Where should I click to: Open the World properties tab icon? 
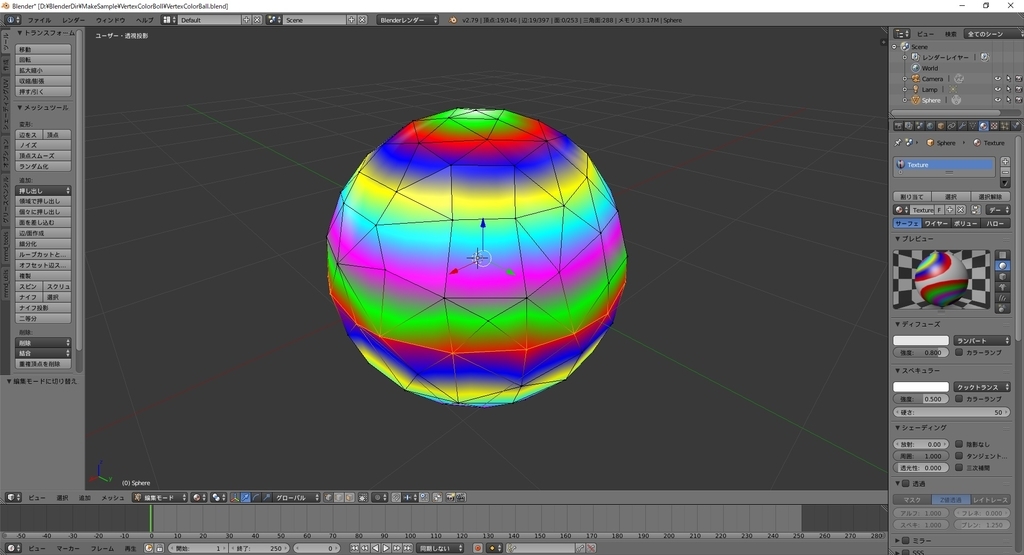[930, 125]
